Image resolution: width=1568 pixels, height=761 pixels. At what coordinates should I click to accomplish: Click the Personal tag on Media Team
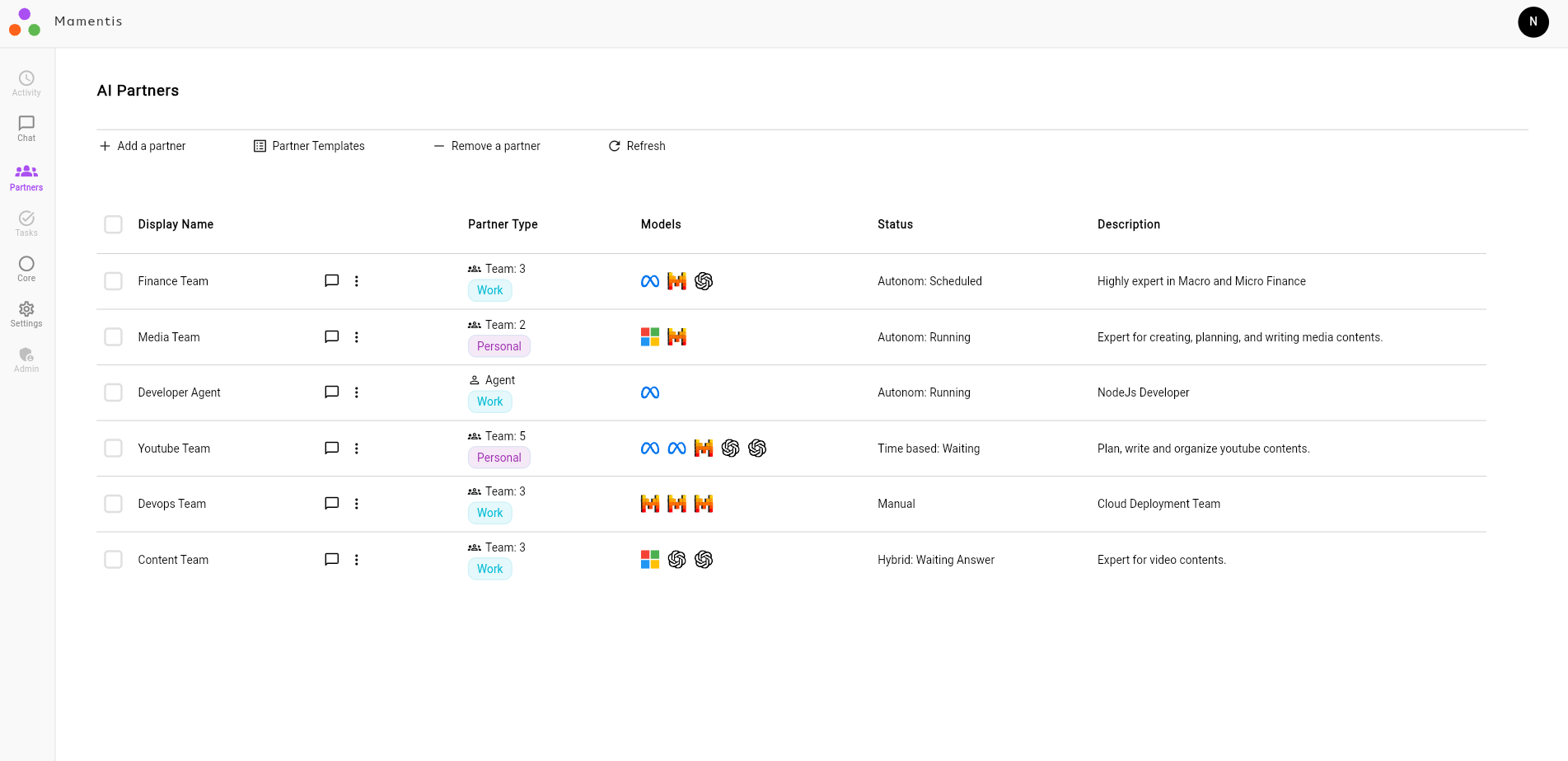[499, 346]
